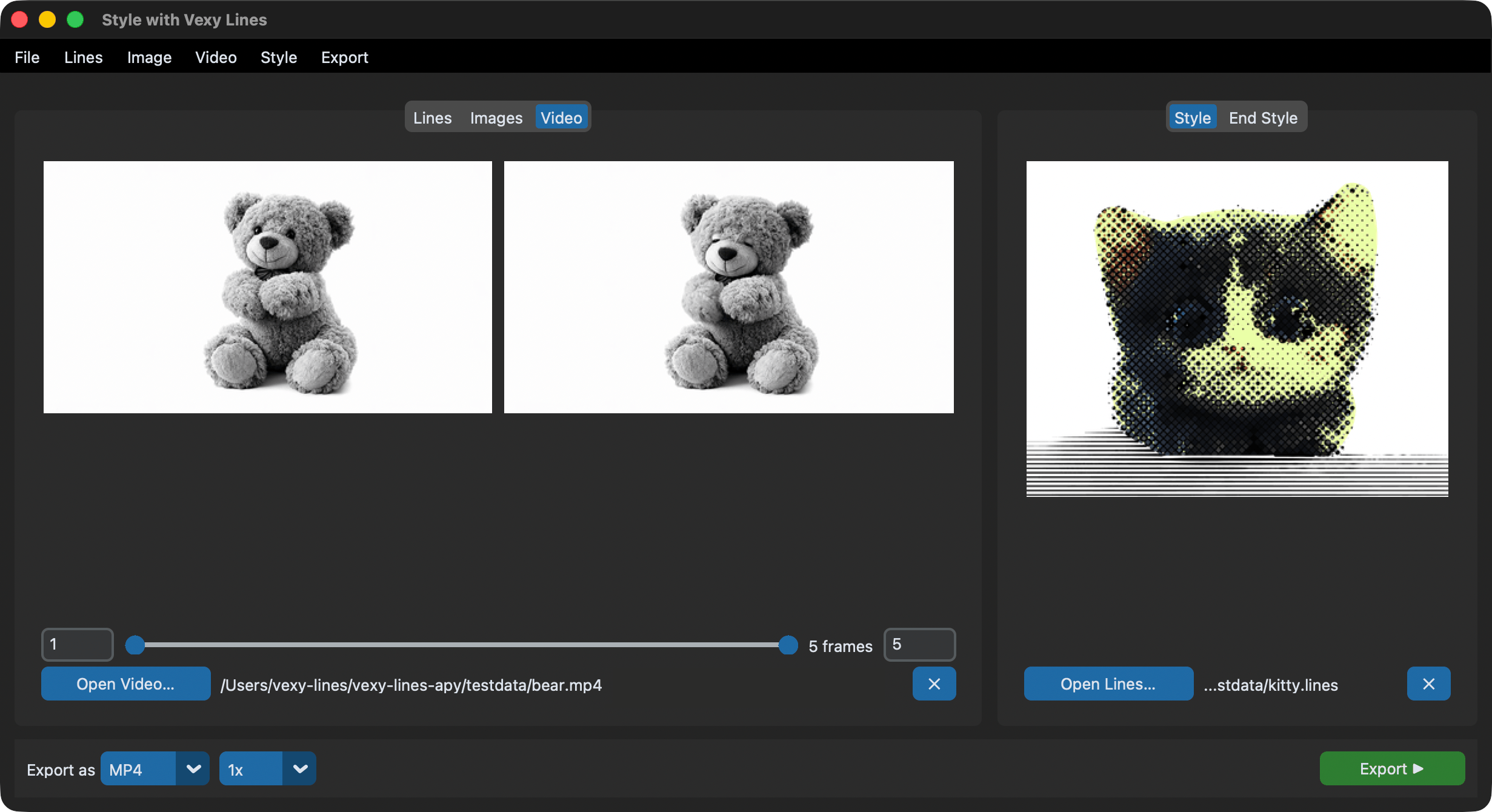
Task: Open the Image menu
Action: pos(149,57)
